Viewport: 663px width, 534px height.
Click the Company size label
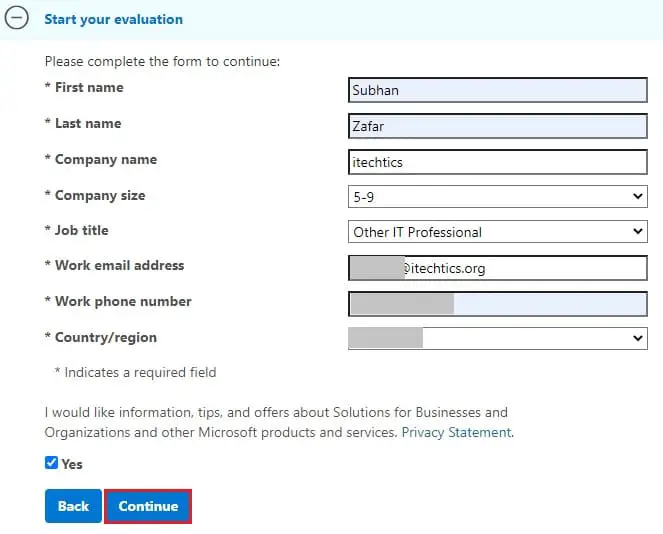[99, 195]
